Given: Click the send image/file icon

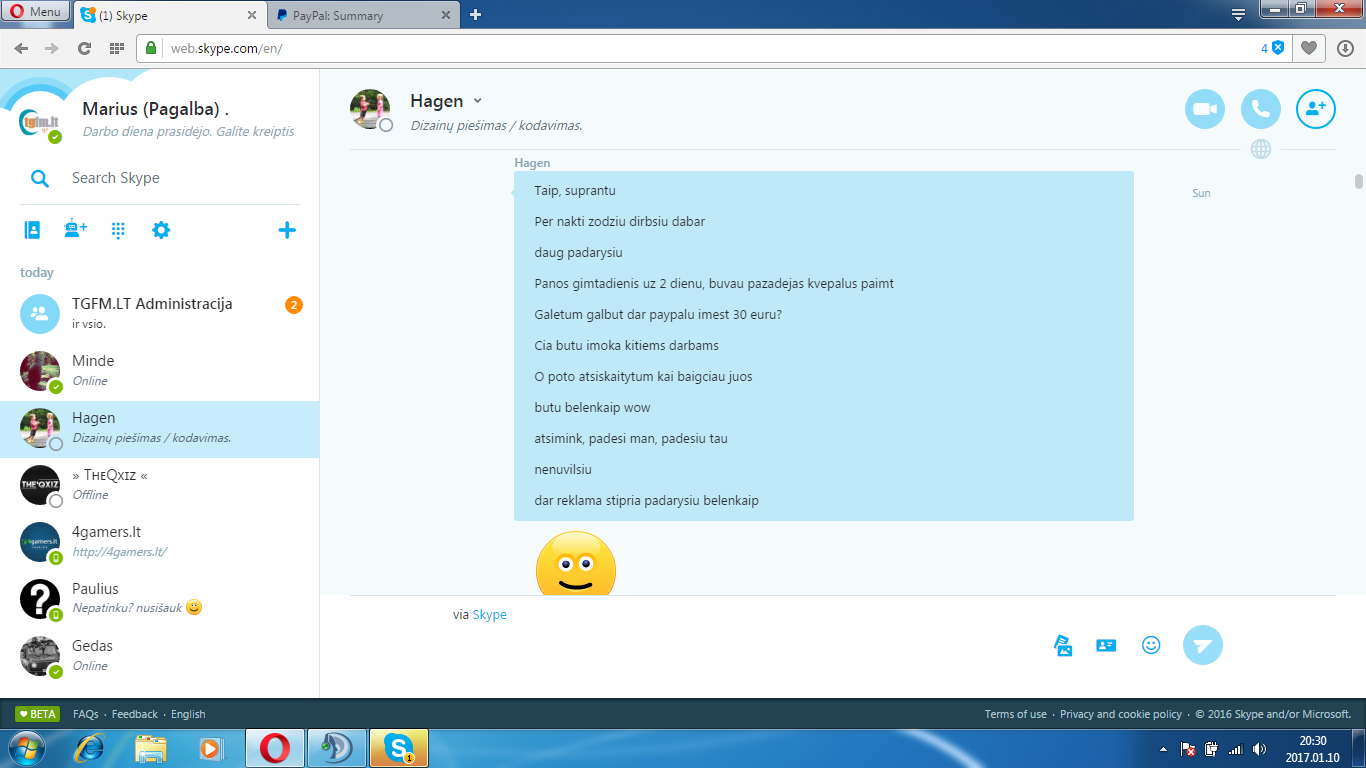Looking at the screenshot, I should pos(1063,645).
